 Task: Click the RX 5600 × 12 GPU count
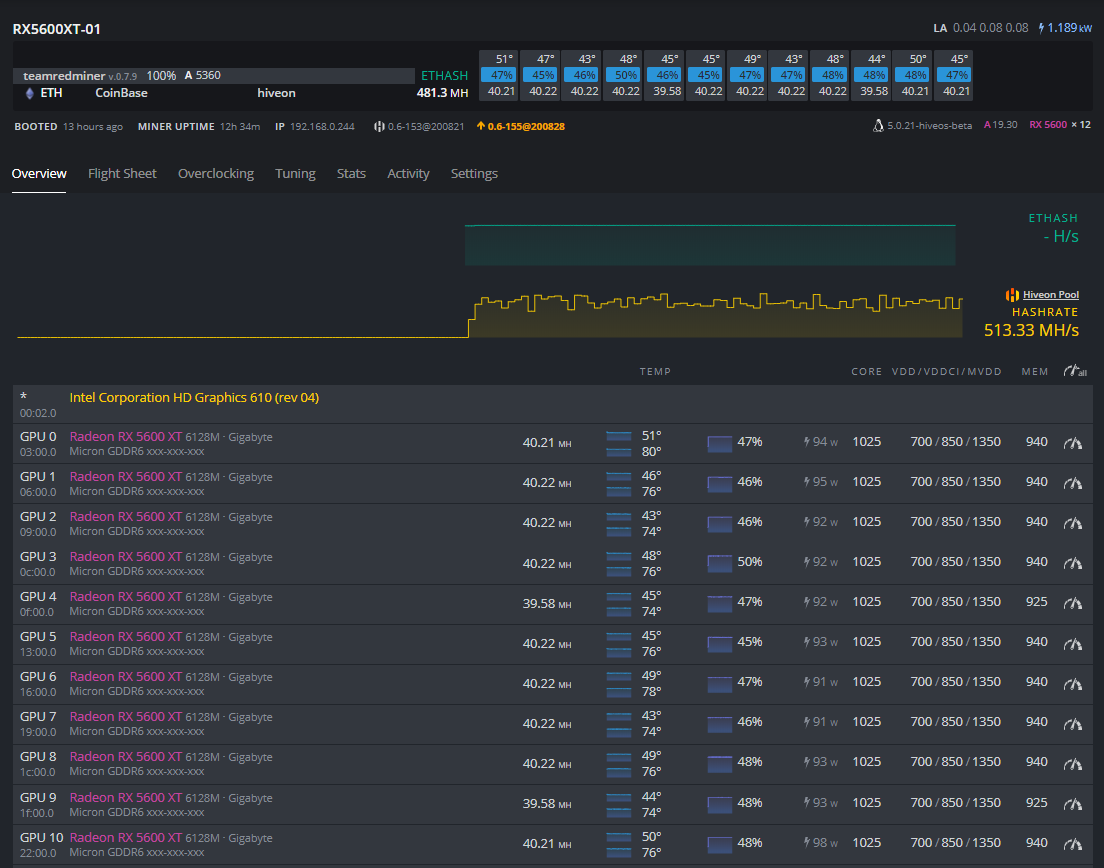pos(1060,125)
